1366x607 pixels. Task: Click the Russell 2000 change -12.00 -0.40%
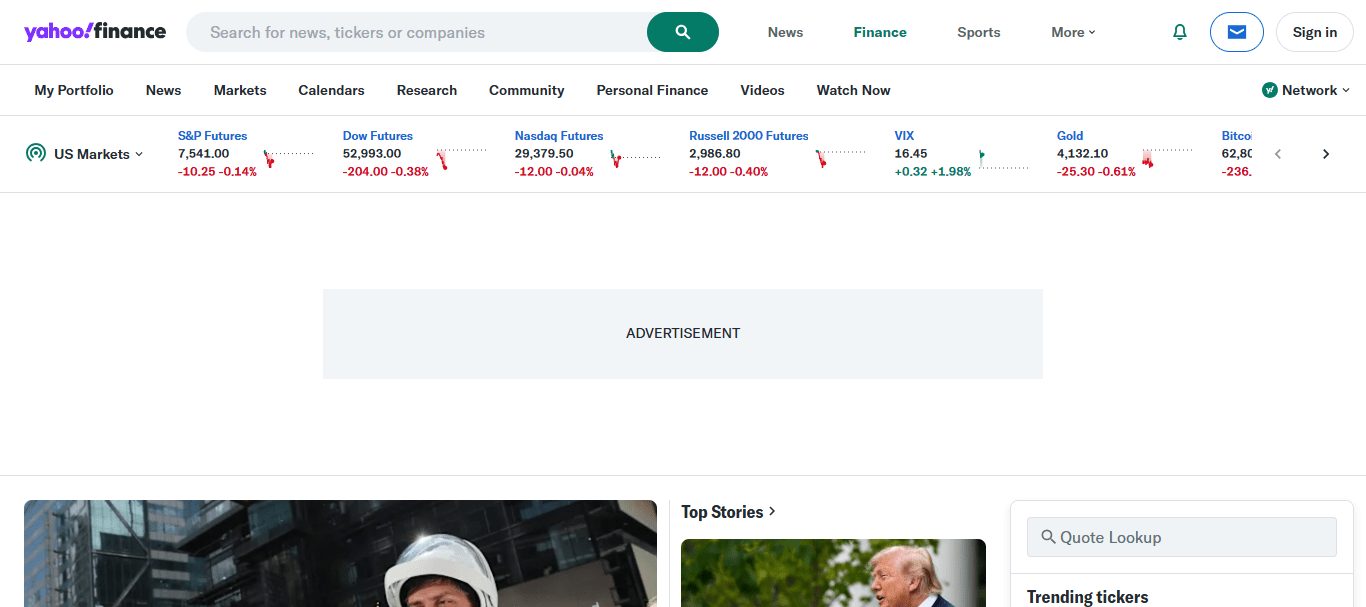click(x=729, y=172)
